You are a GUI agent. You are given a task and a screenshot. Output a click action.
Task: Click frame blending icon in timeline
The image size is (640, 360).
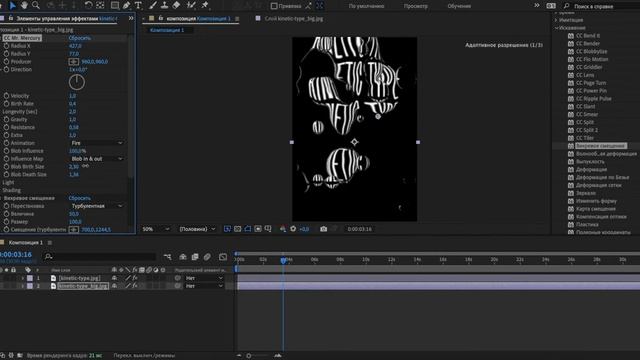pyautogui.click(x=195, y=257)
